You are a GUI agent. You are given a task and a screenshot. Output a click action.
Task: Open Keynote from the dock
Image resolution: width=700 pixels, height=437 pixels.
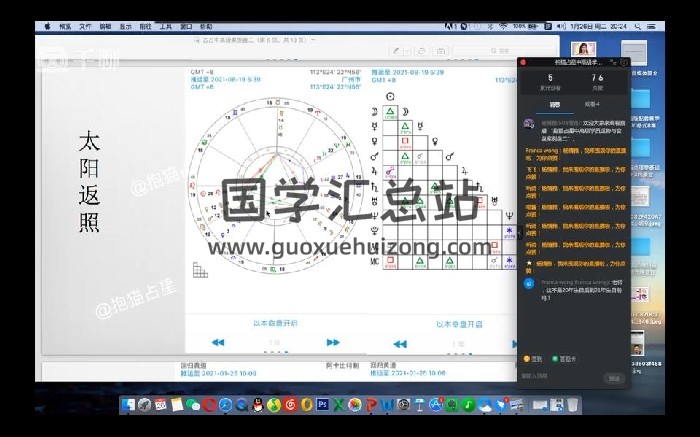pyautogui.click(x=420, y=405)
